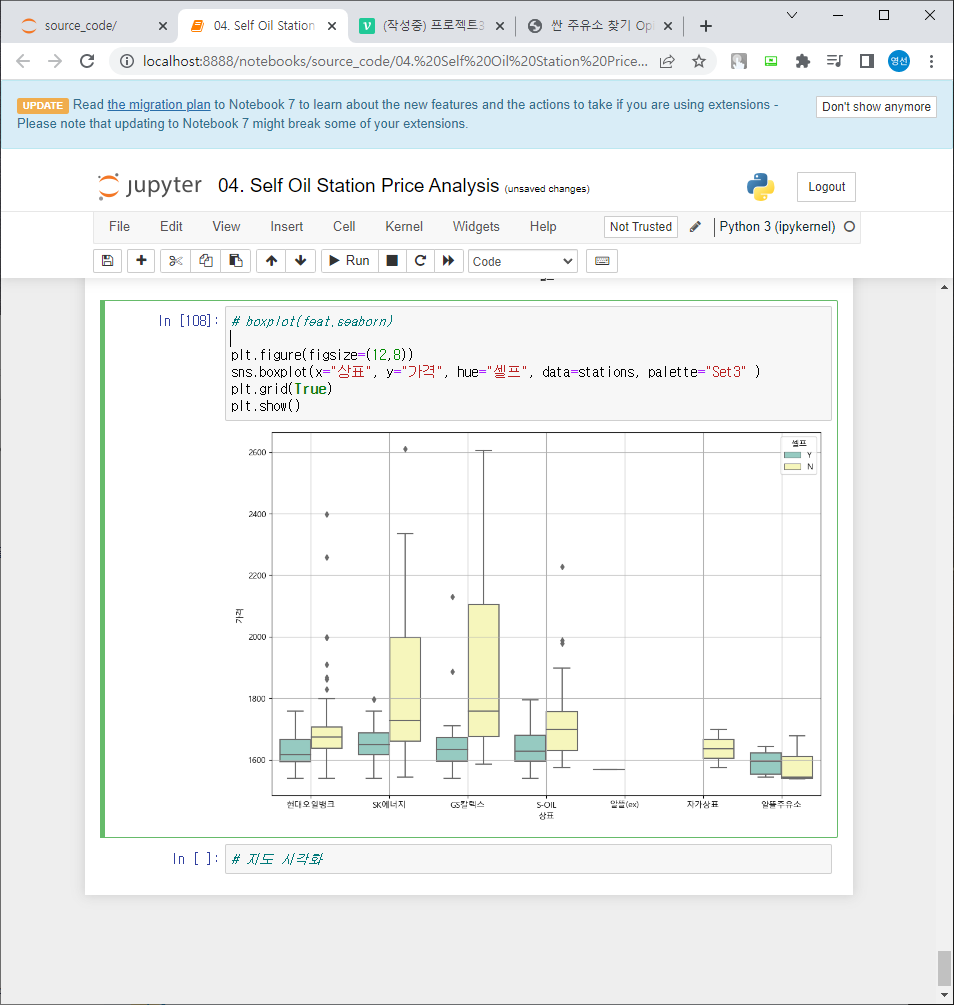Reload the current page

87,62
